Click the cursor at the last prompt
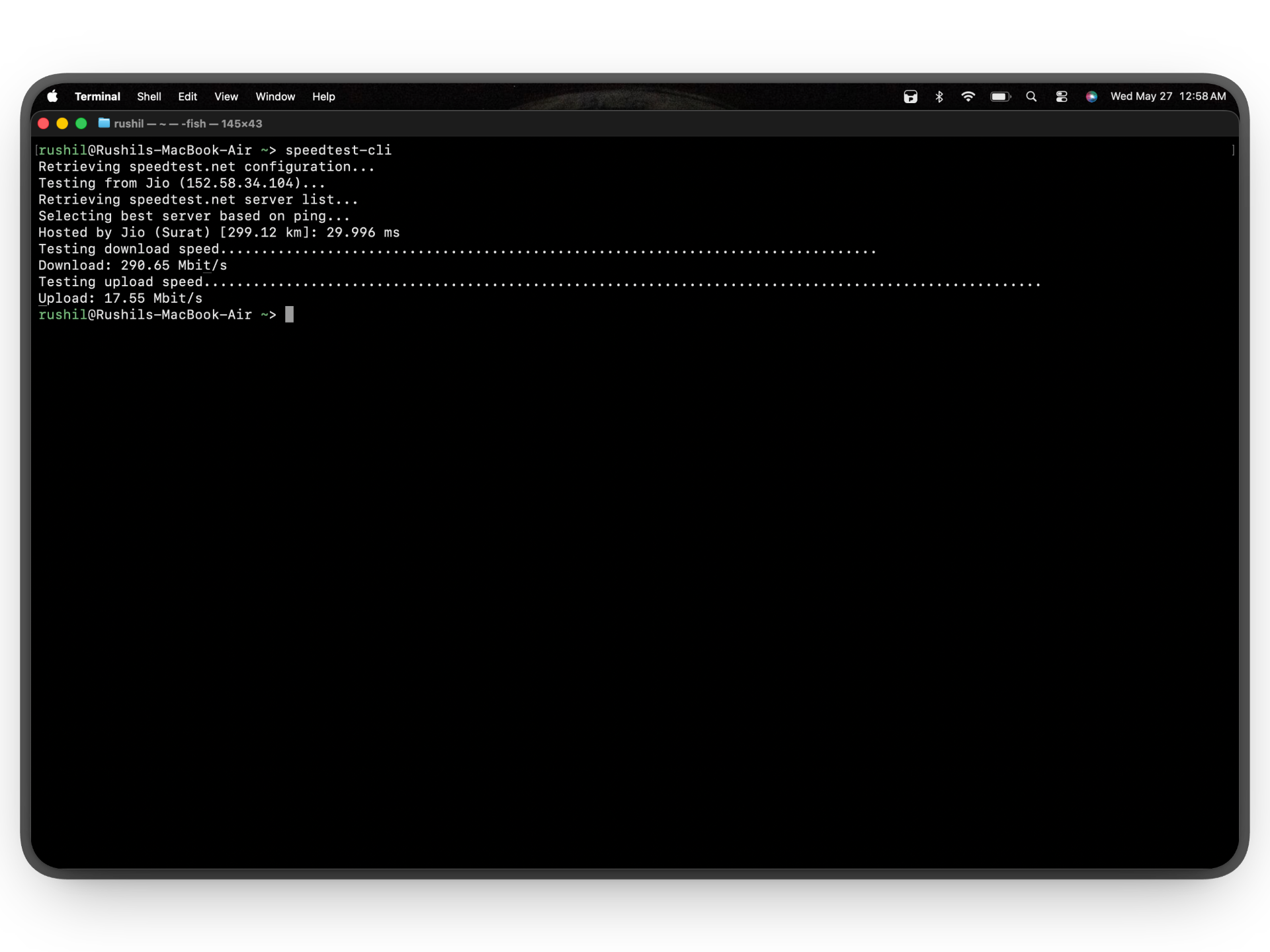 [289, 315]
